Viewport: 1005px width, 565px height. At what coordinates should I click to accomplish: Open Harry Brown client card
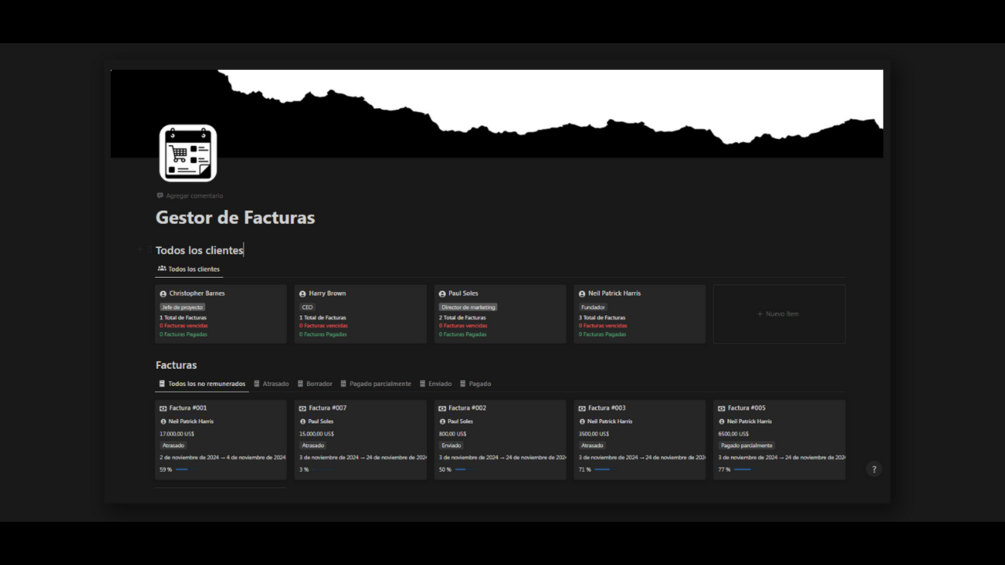[360, 314]
